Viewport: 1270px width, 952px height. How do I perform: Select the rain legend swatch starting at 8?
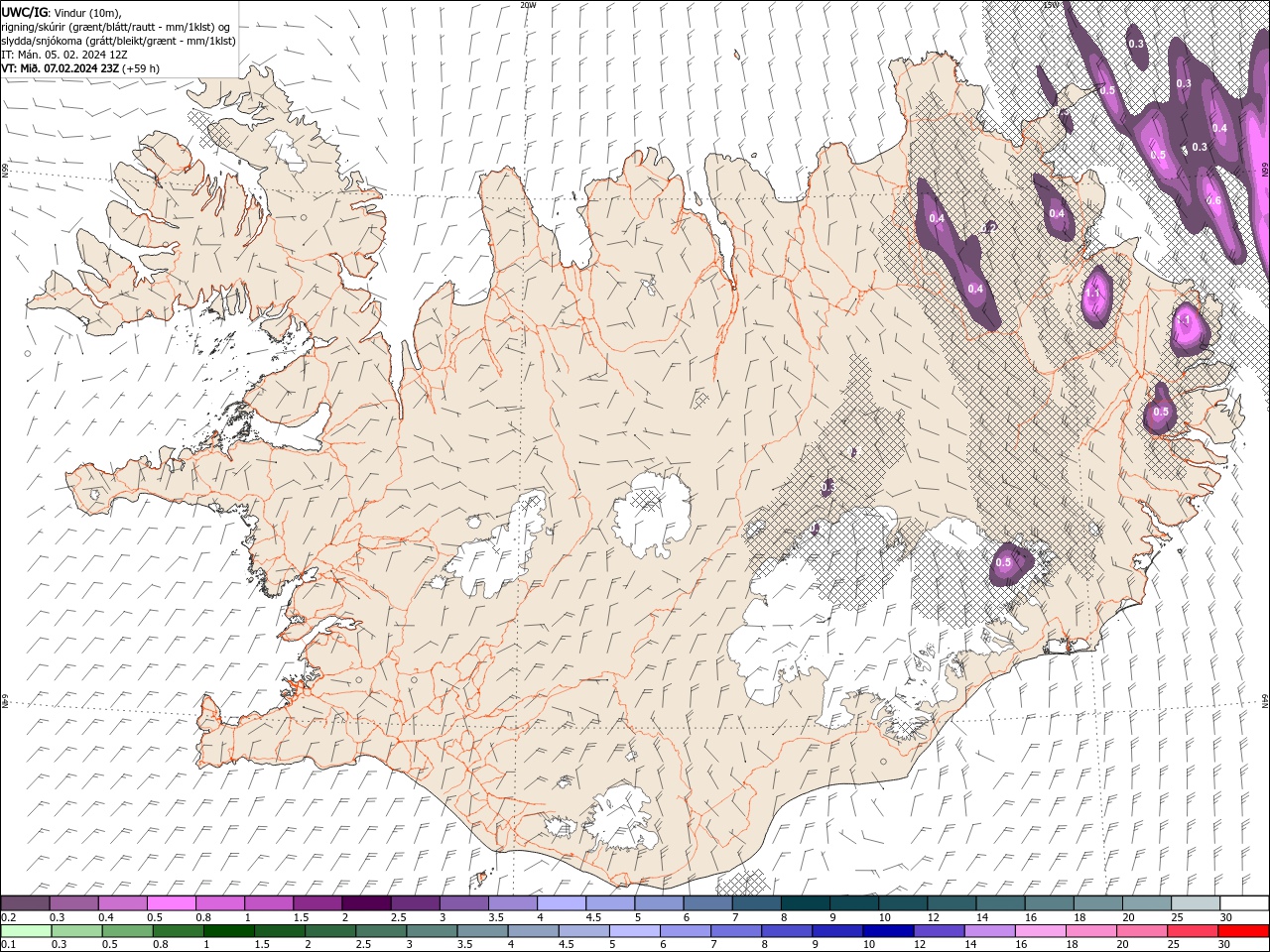[x=787, y=931]
